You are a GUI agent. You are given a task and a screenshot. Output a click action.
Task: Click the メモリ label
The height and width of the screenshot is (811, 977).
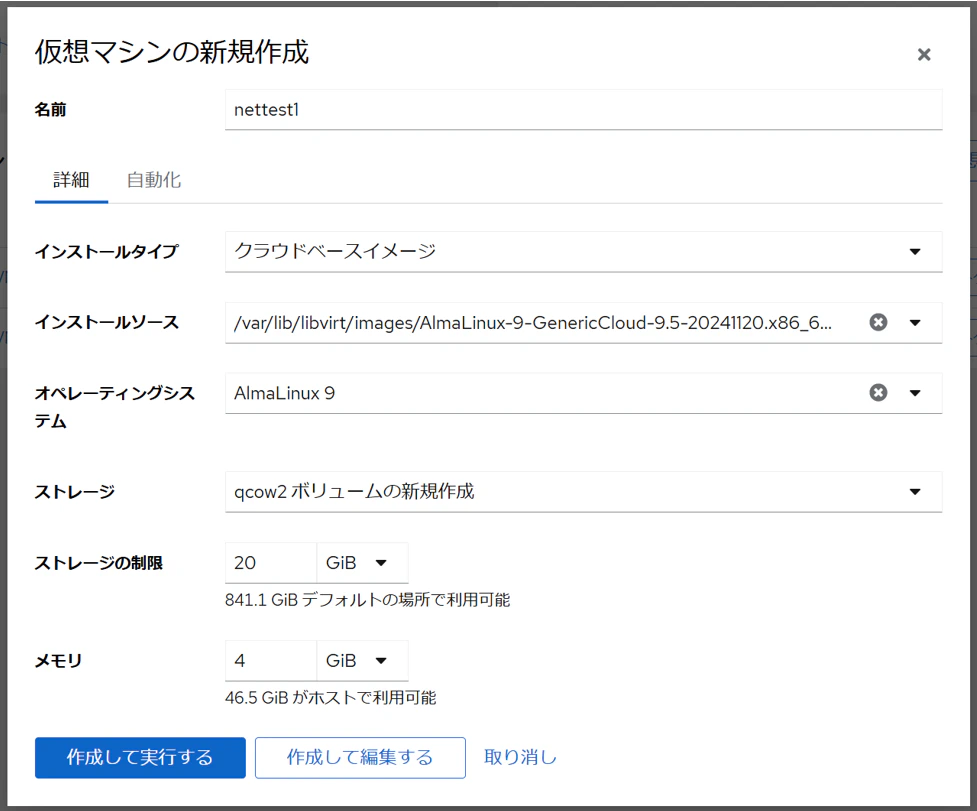(x=58, y=661)
